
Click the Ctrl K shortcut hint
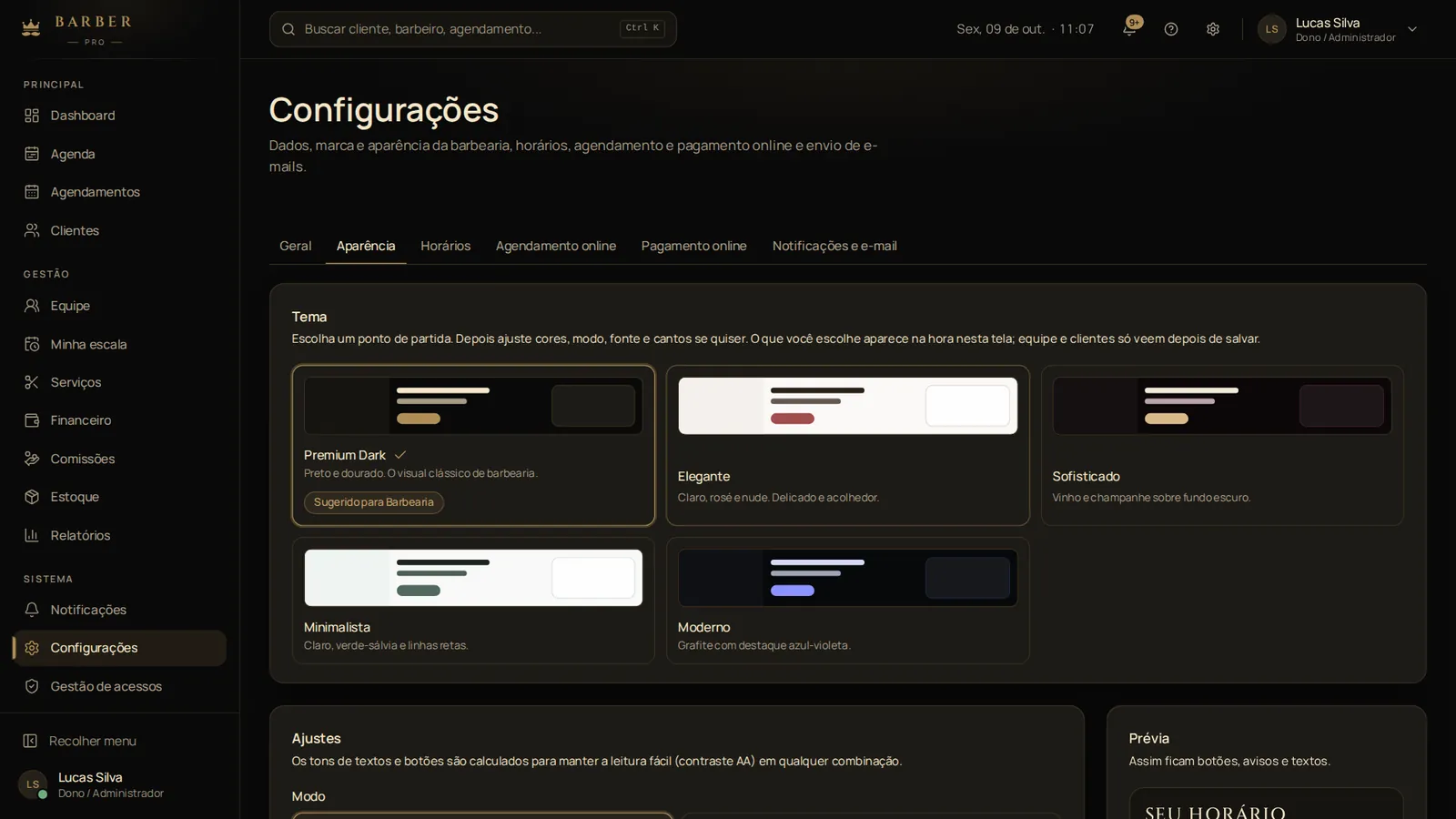tap(642, 28)
